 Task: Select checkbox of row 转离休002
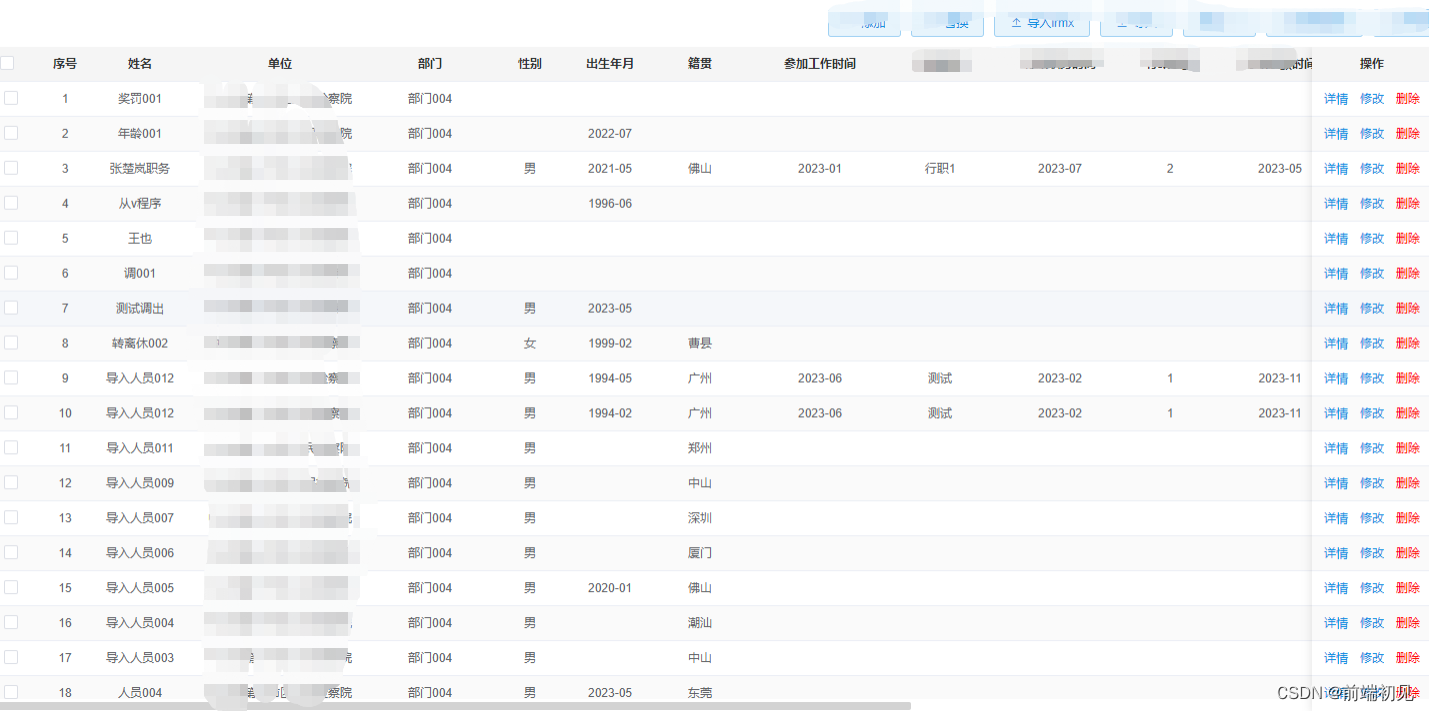point(11,343)
